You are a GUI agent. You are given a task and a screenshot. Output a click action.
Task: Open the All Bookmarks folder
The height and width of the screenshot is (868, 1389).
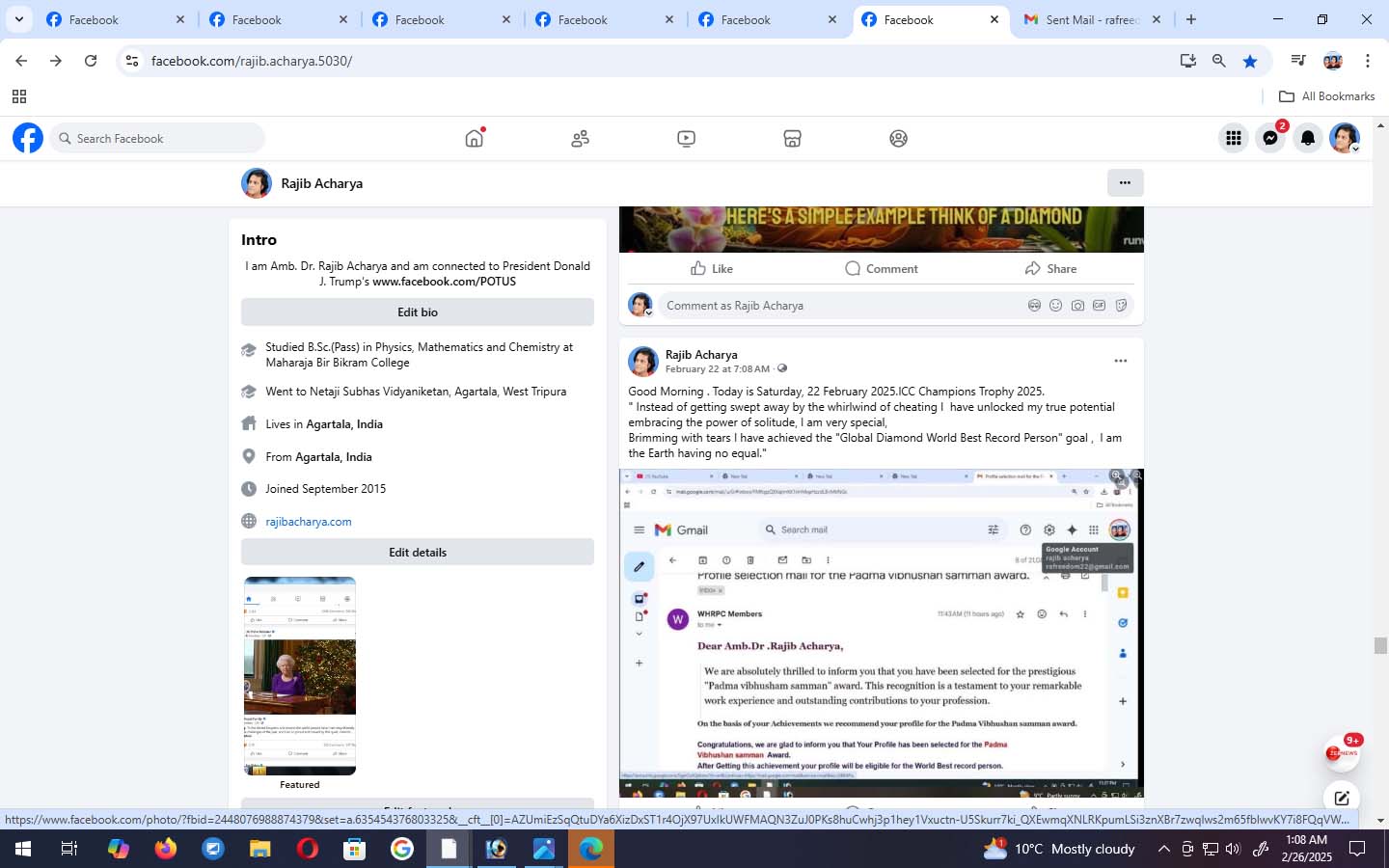(1326, 96)
